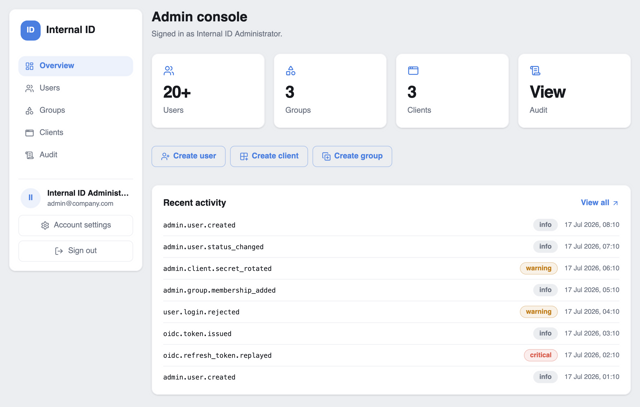Open the 20+ Users stat card
Viewport: 640px width, 407px height.
coord(208,91)
